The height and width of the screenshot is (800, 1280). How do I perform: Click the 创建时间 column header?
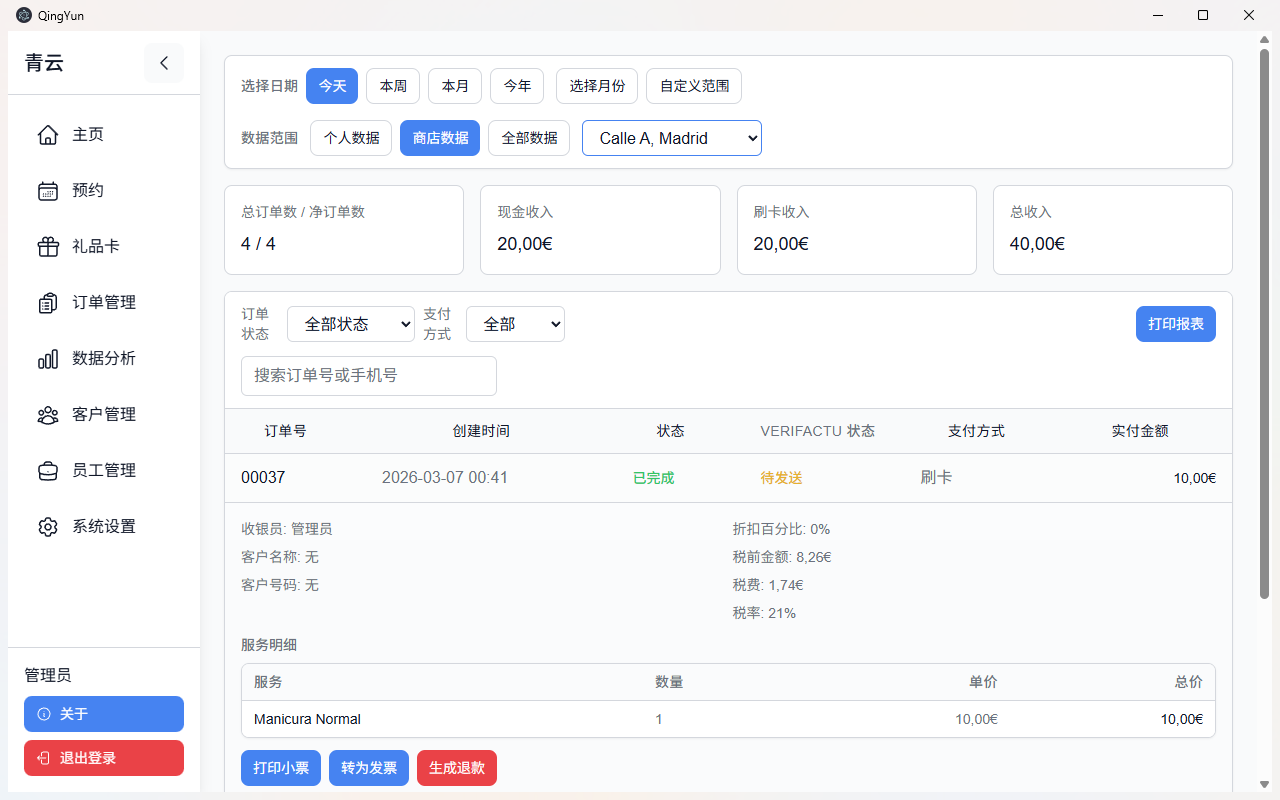[x=481, y=431]
